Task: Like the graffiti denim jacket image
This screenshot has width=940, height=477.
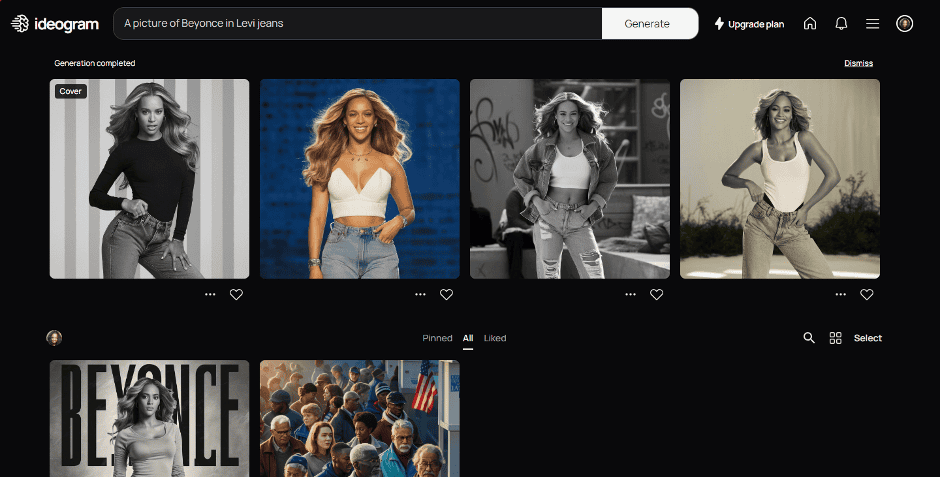Action: (656, 294)
